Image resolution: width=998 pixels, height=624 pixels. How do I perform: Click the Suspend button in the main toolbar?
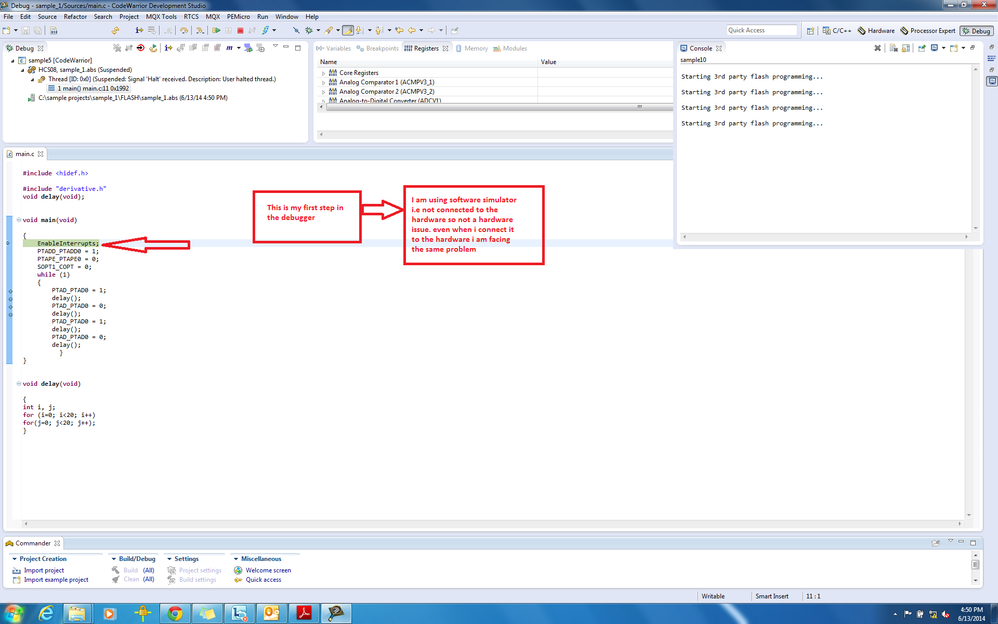coord(228,30)
